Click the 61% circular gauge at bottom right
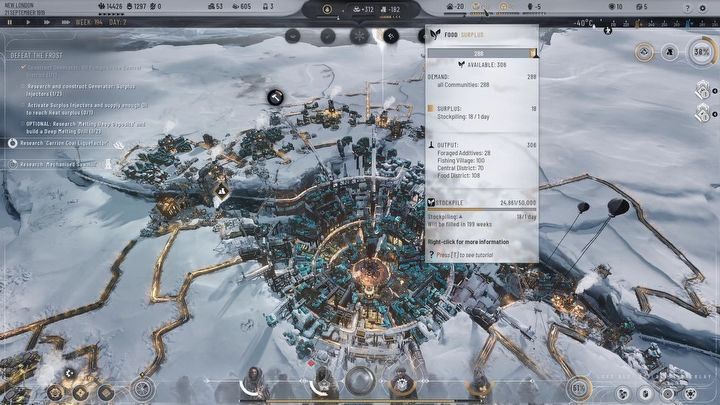The image size is (720, 405). [x=579, y=389]
